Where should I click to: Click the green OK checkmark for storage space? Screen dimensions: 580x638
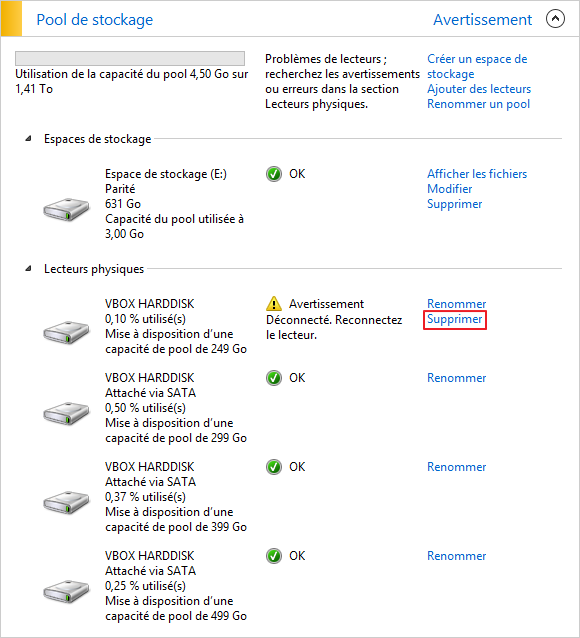(274, 174)
